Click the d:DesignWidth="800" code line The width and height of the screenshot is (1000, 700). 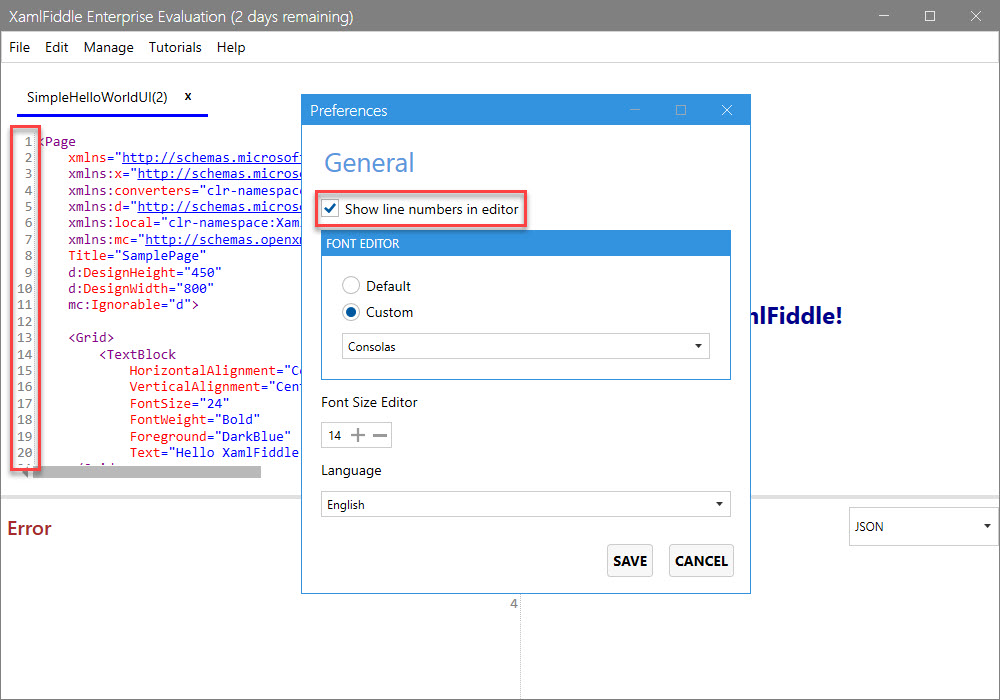[x=141, y=288]
